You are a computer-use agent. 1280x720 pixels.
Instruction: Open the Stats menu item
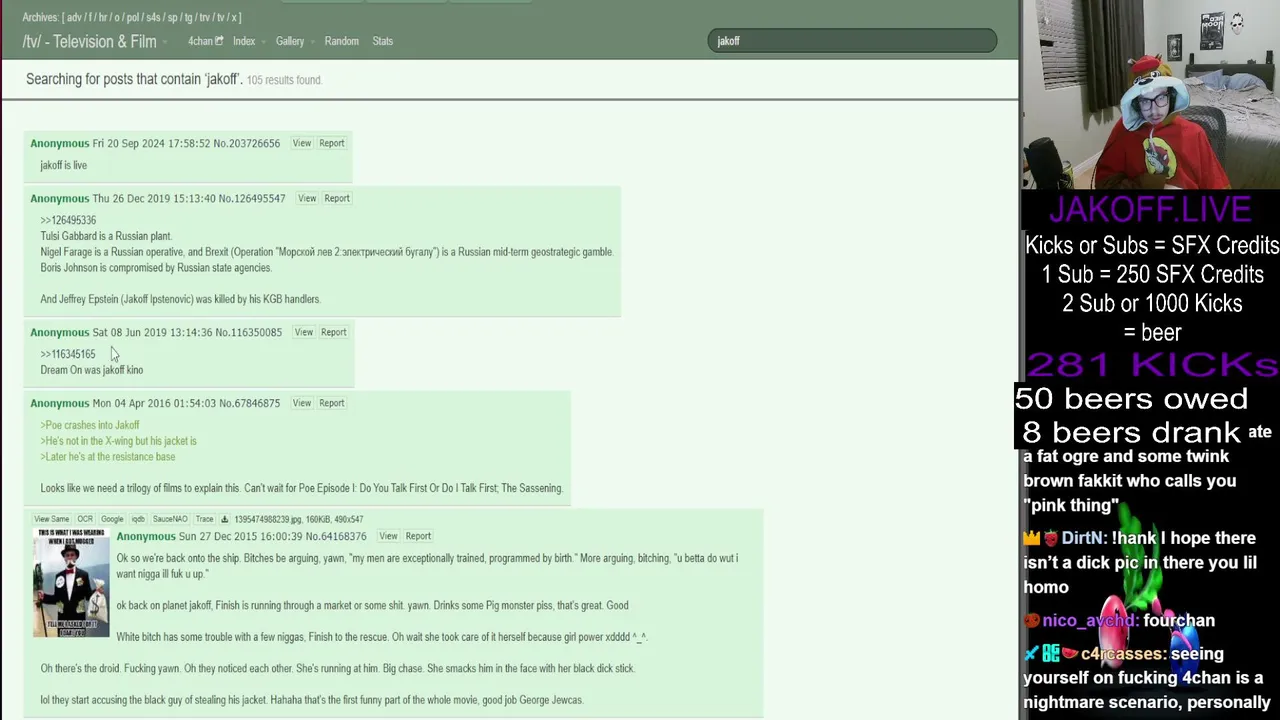(382, 41)
